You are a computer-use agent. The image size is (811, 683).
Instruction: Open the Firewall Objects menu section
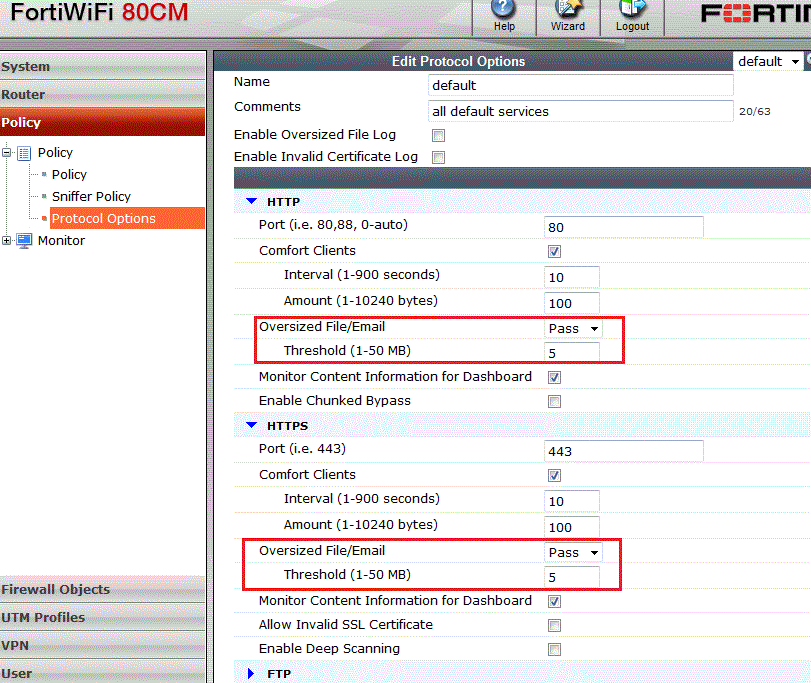pos(102,589)
